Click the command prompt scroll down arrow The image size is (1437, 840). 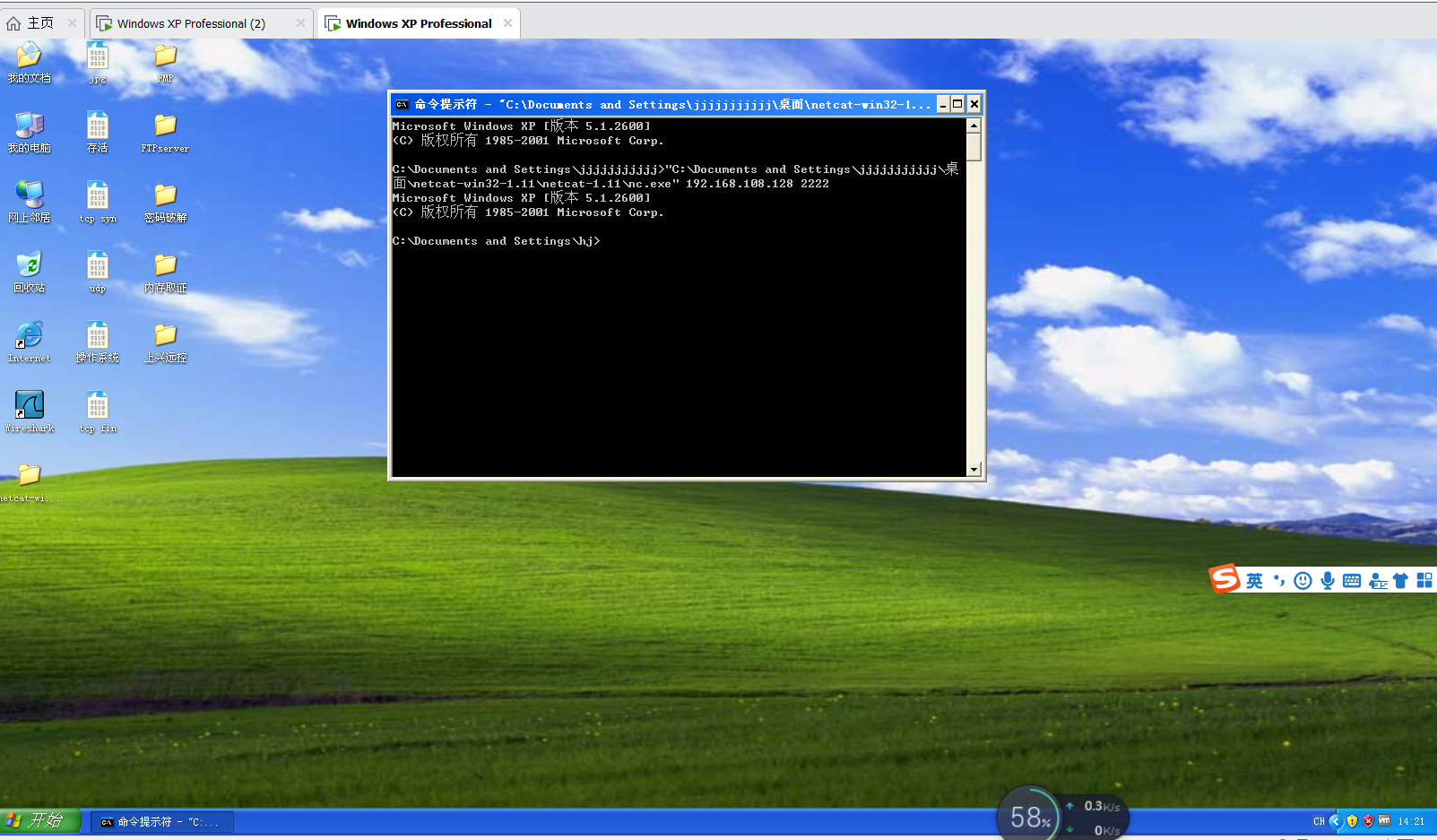point(974,469)
